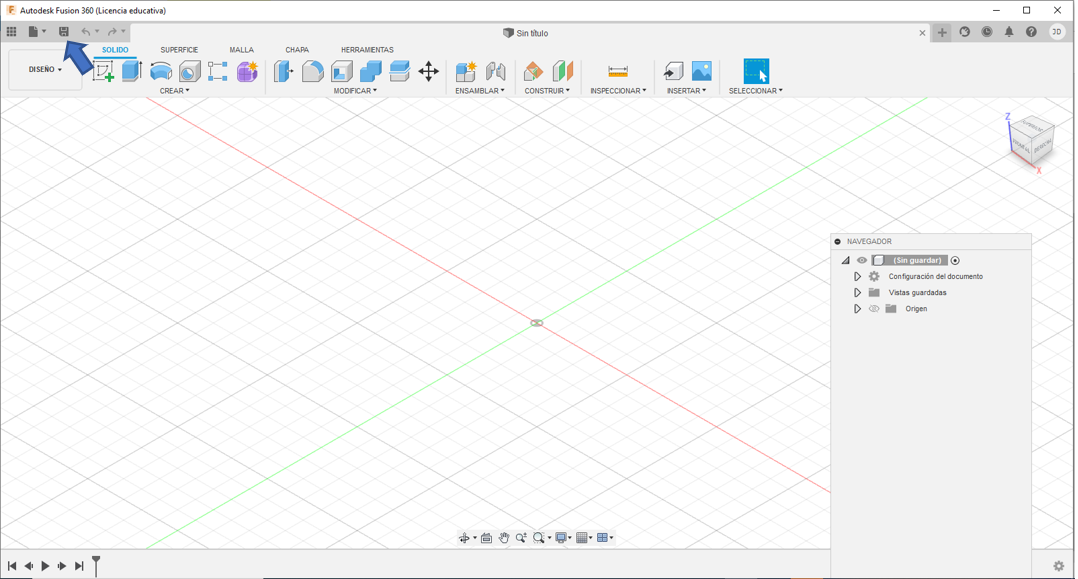Select the Fillet tool
This screenshot has width=1078, height=579.
(312, 71)
